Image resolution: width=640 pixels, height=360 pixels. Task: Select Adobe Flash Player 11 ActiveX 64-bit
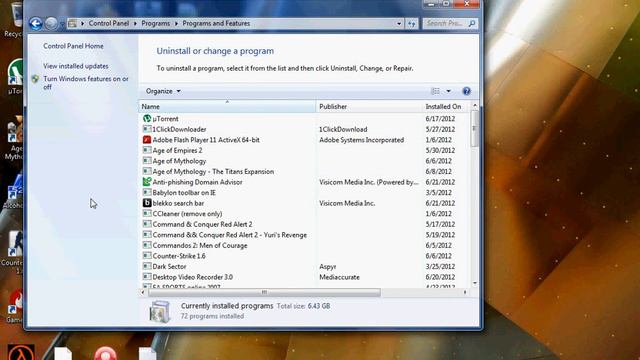pyautogui.click(x=206, y=140)
